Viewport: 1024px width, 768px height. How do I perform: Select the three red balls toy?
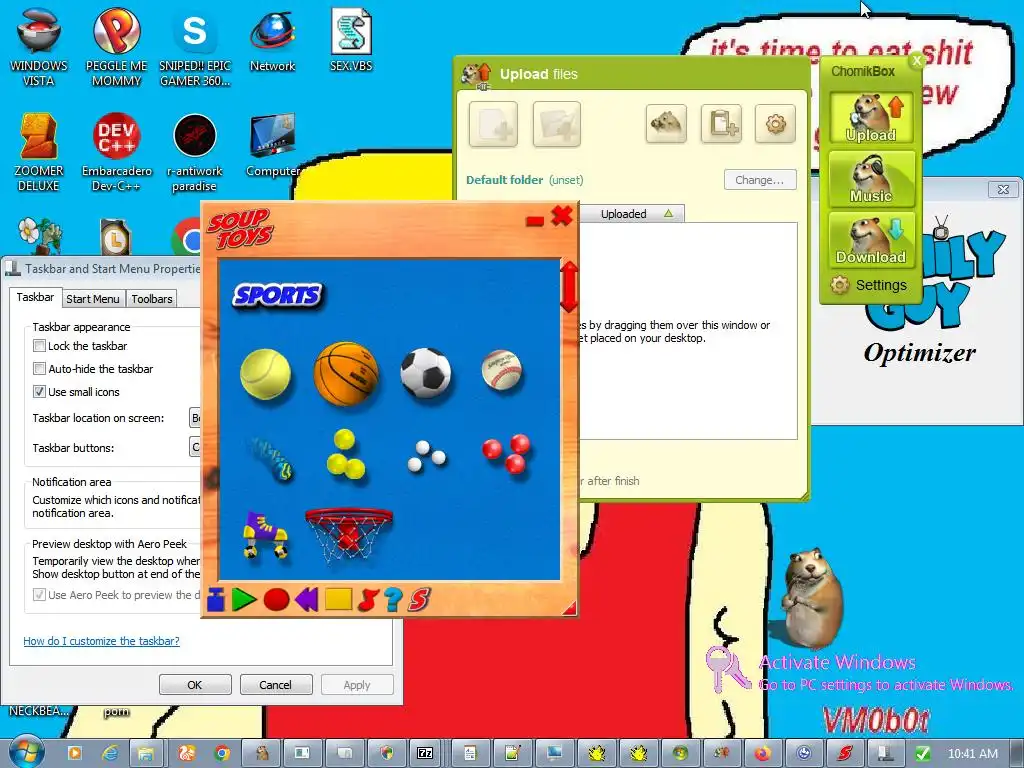(x=507, y=453)
